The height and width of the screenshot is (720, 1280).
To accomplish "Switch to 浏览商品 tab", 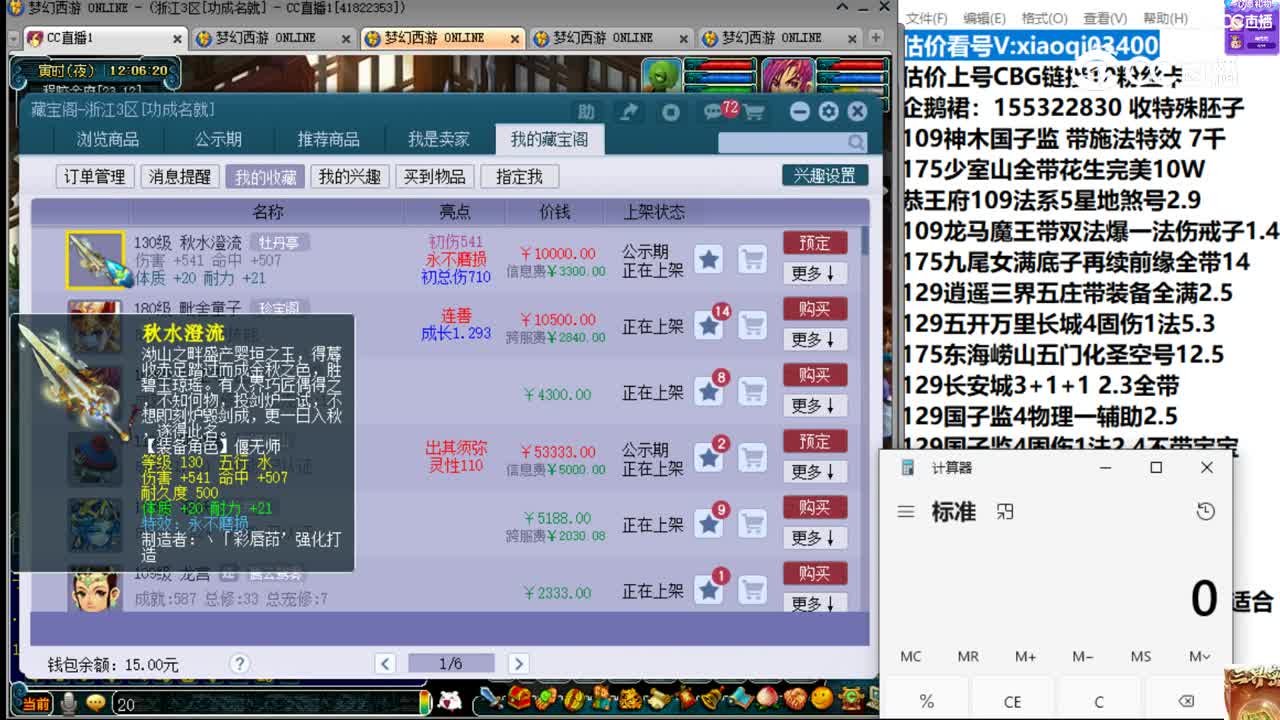I will point(108,139).
